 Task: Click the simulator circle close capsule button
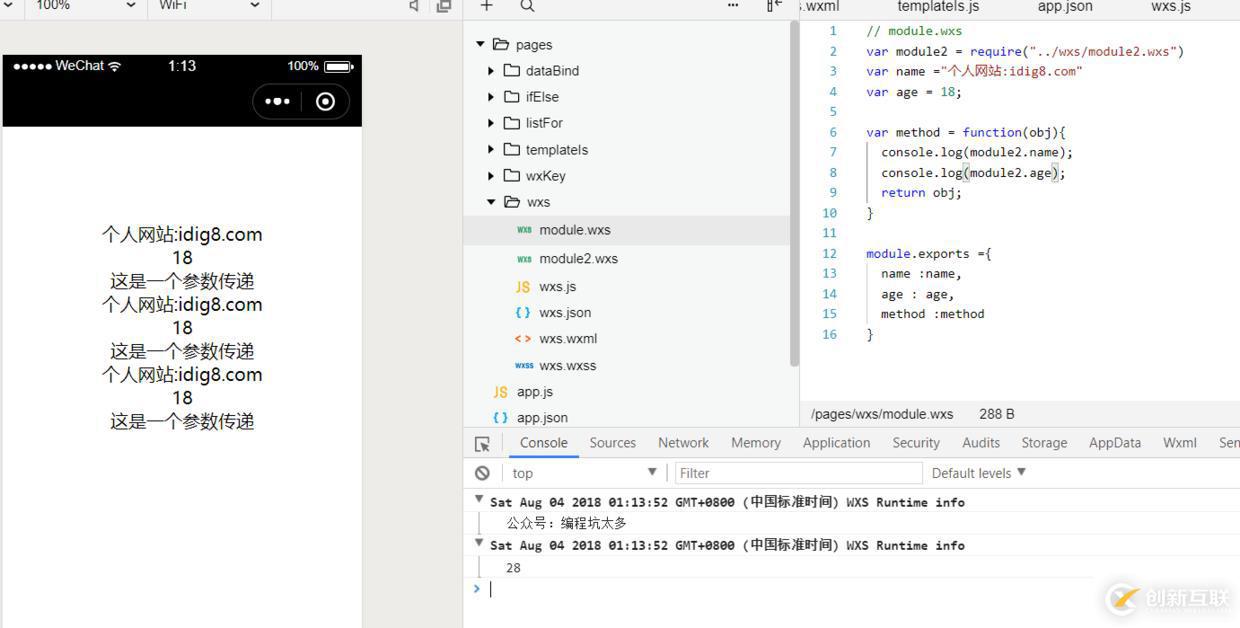[x=325, y=101]
